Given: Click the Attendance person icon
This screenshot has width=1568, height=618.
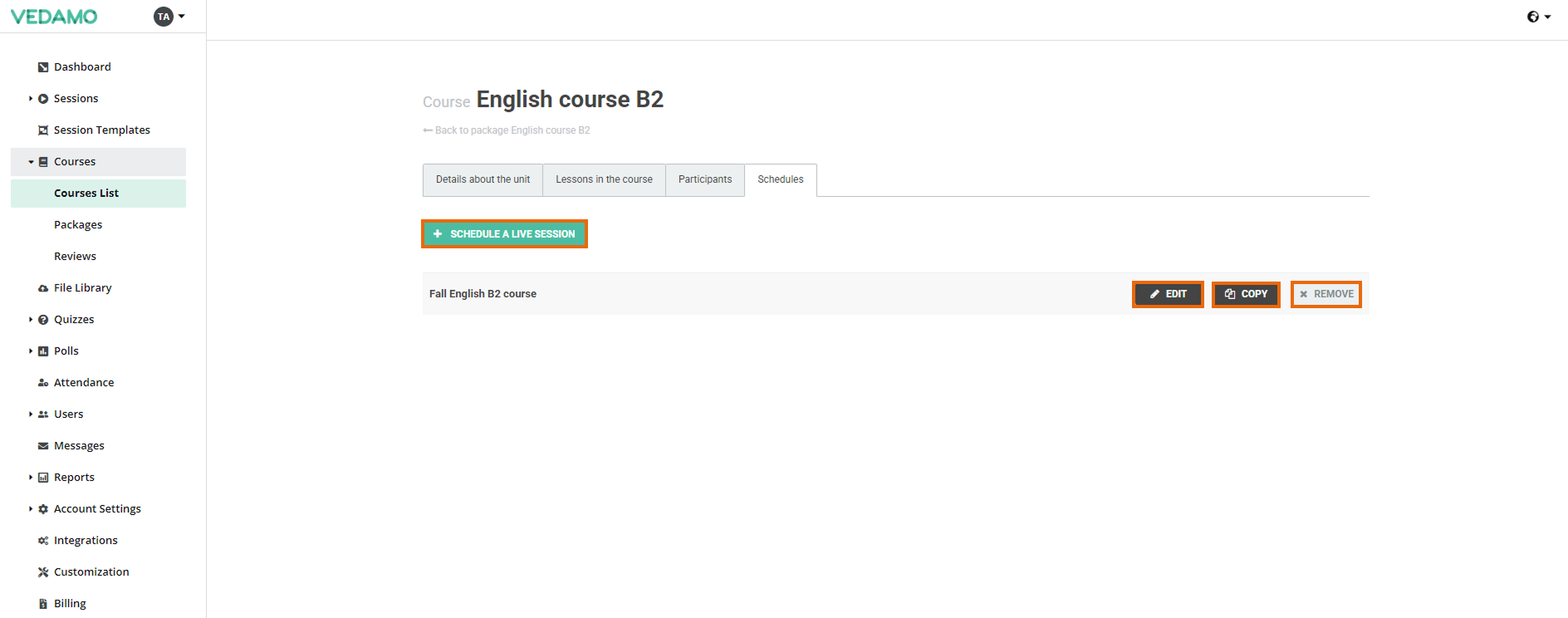Looking at the screenshot, I should (43, 383).
